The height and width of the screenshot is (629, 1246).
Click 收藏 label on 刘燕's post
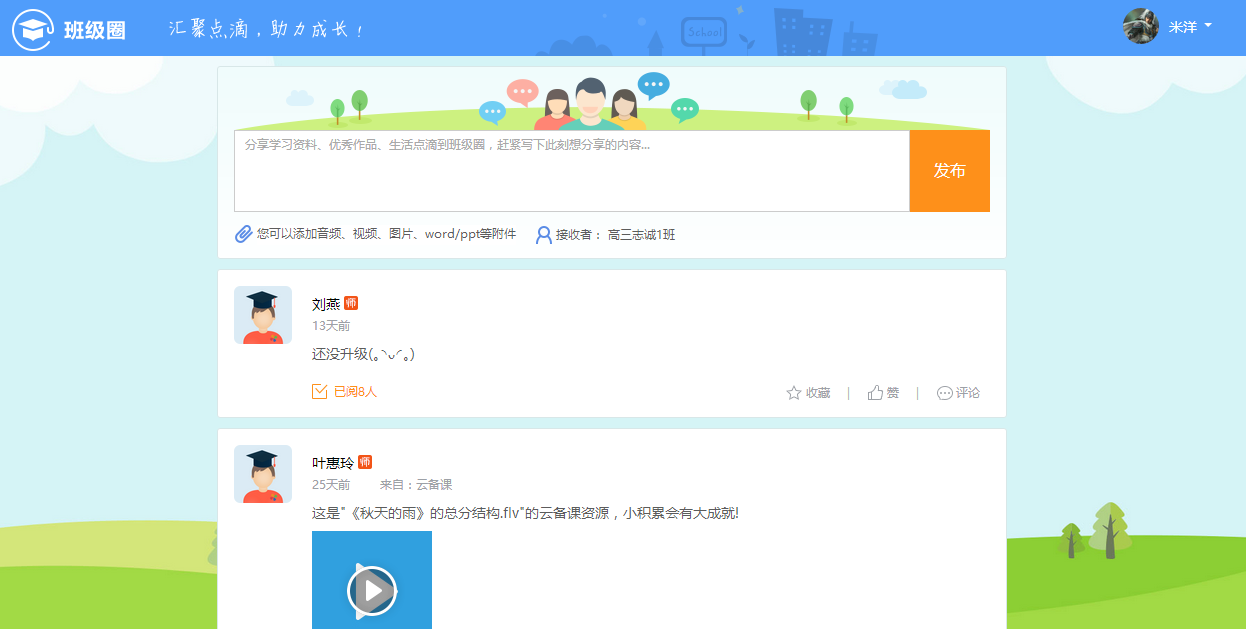(x=818, y=393)
